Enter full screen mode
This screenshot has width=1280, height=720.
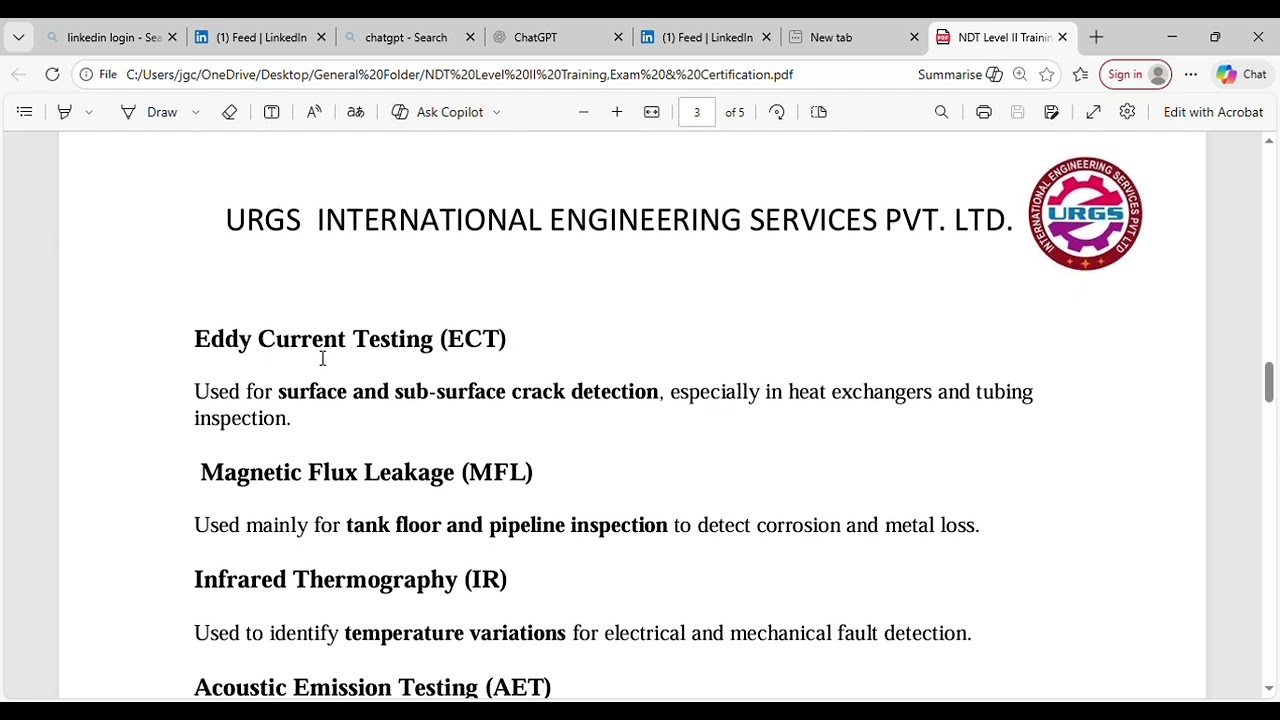click(1094, 112)
